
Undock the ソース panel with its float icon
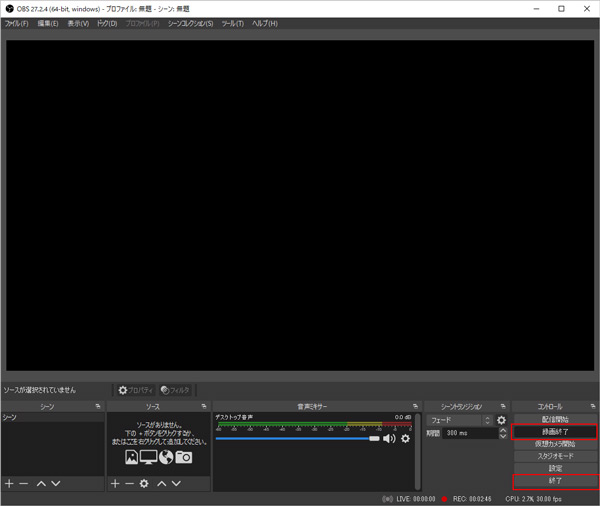tap(204, 406)
